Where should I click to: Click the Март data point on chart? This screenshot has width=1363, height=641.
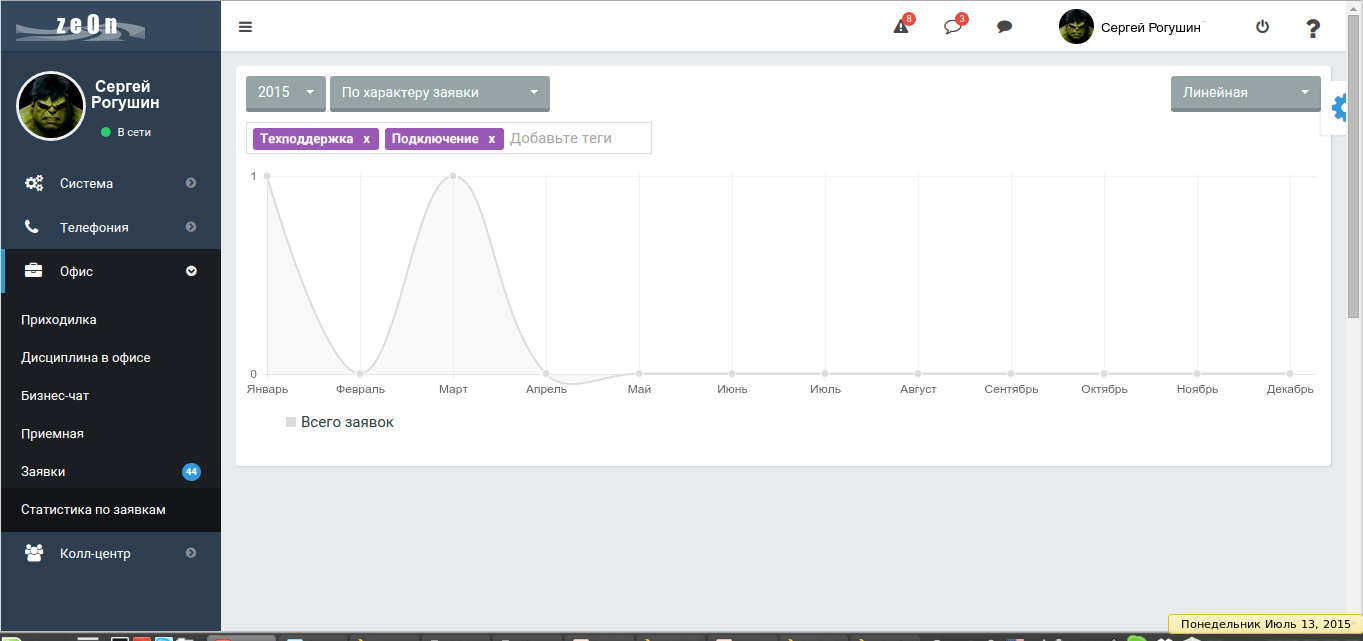point(453,176)
